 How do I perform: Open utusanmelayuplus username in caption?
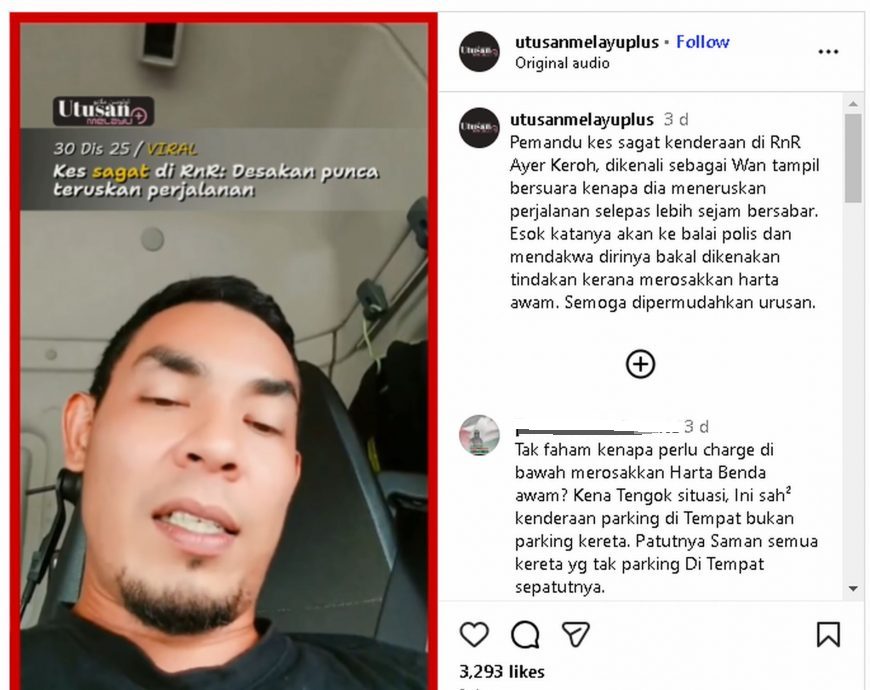pyautogui.click(x=581, y=119)
